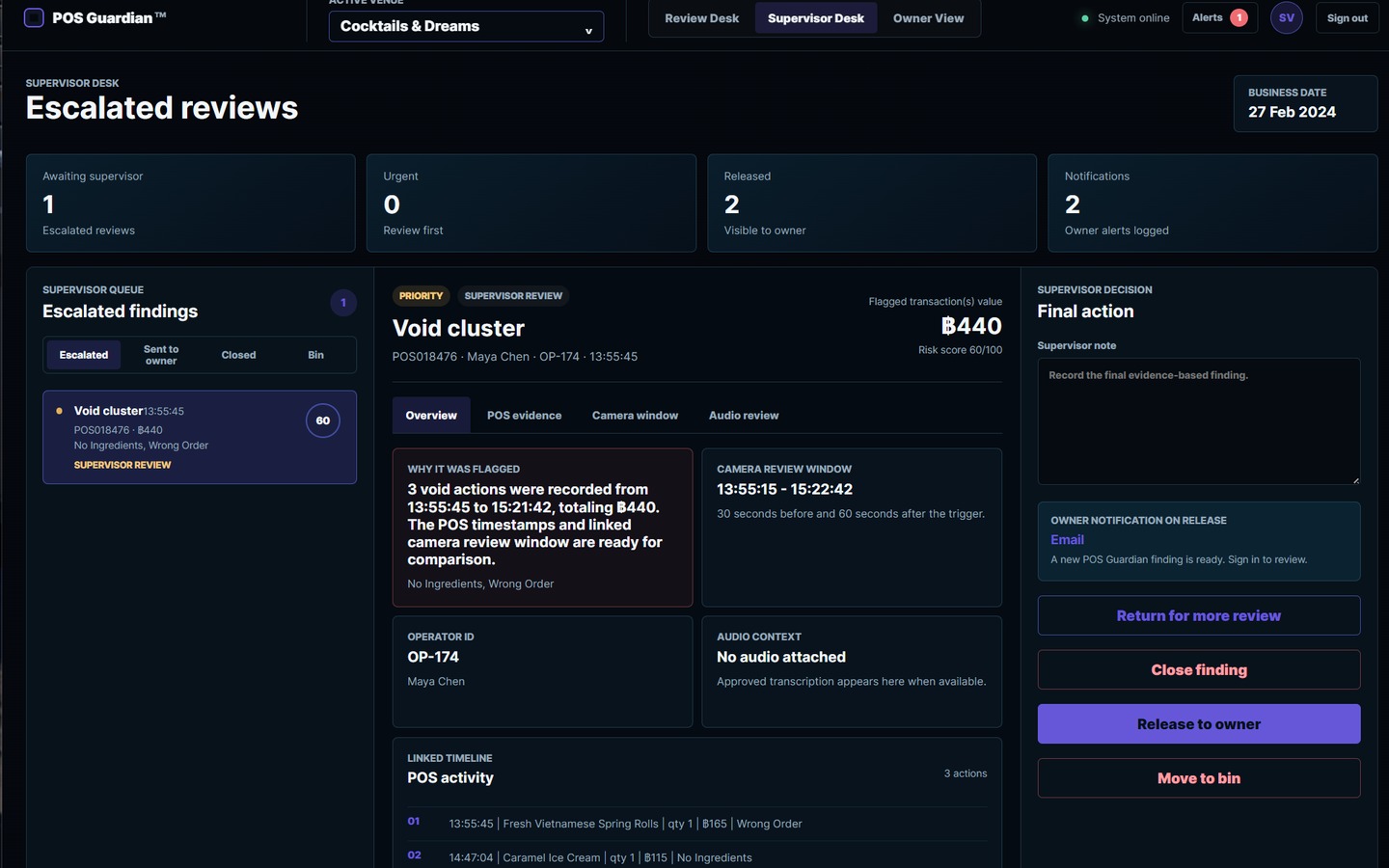This screenshot has width=1389, height=868.
Task: Click the Released stat card
Action: (x=872, y=203)
